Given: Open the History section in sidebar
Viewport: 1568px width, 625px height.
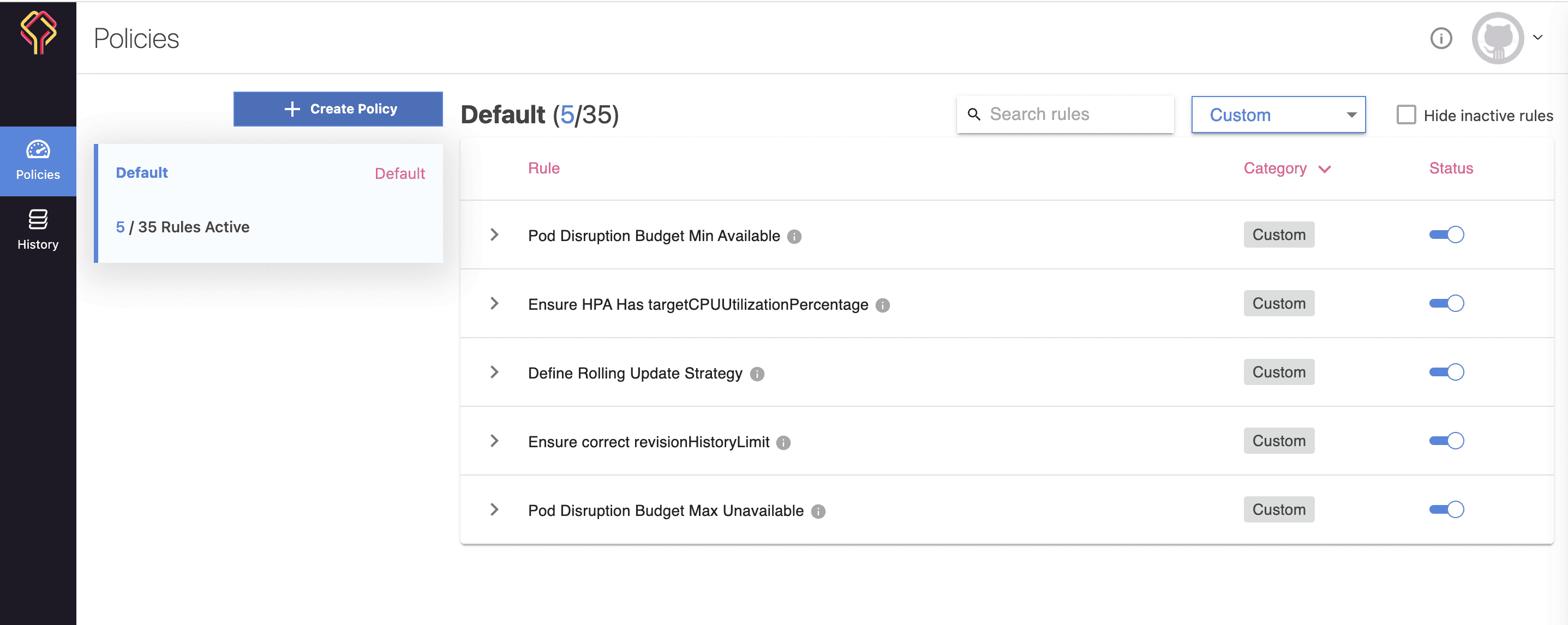Looking at the screenshot, I should click(38, 231).
